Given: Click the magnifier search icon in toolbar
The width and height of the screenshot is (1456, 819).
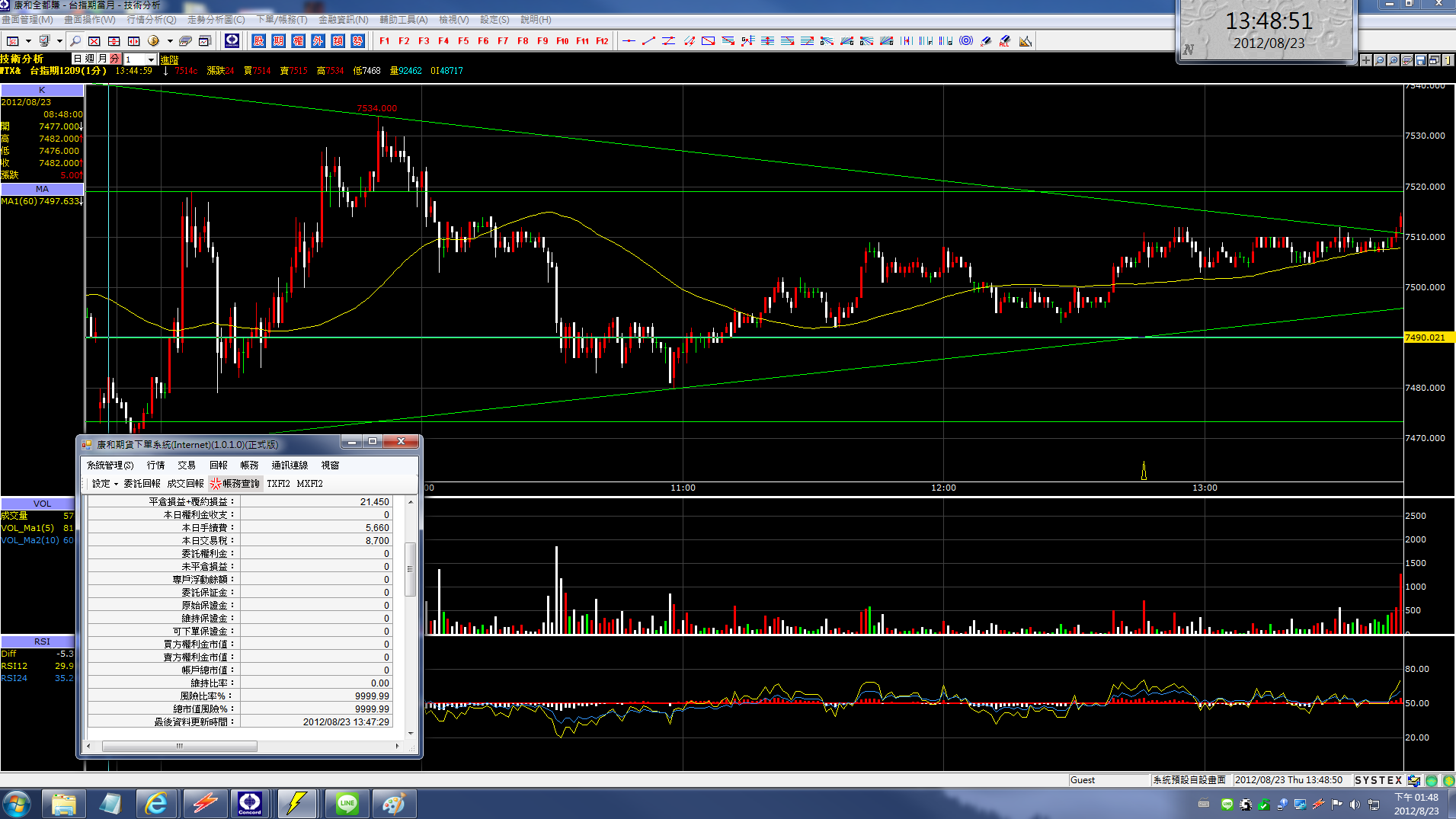Looking at the screenshot, I should point(75,41).
